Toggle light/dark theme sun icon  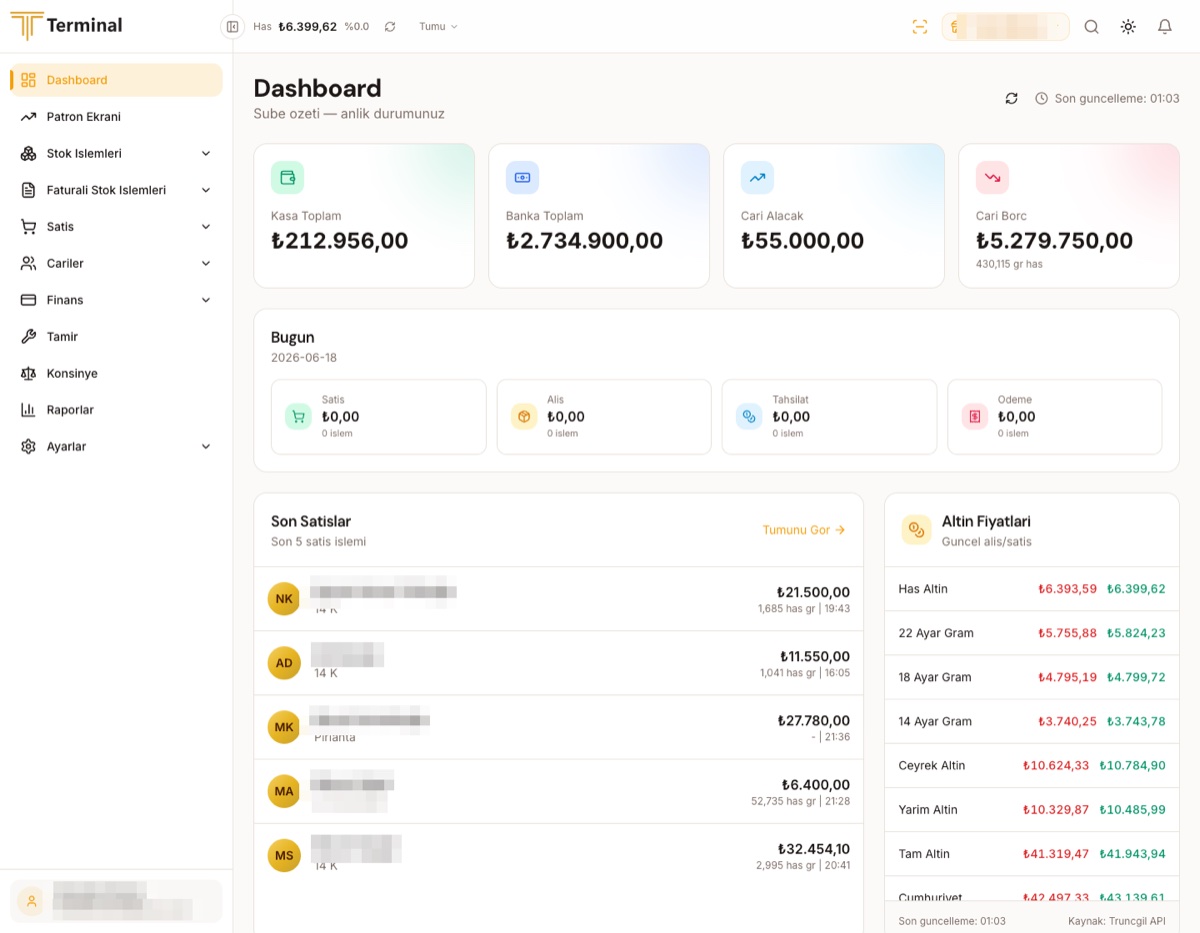coord(1128,27)
